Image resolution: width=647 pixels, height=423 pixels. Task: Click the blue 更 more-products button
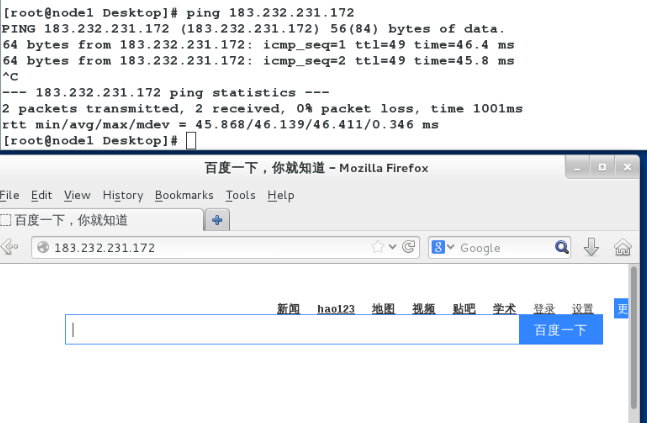pos(621,308)
